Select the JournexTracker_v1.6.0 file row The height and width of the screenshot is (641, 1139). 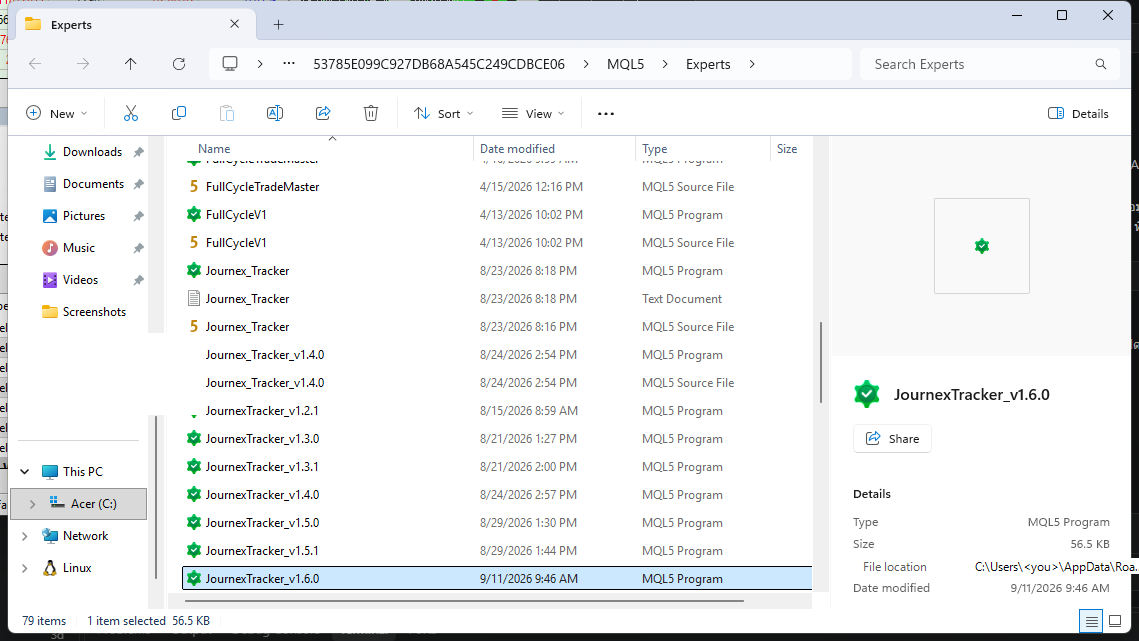pyautogui.click(x=497, y=578)
